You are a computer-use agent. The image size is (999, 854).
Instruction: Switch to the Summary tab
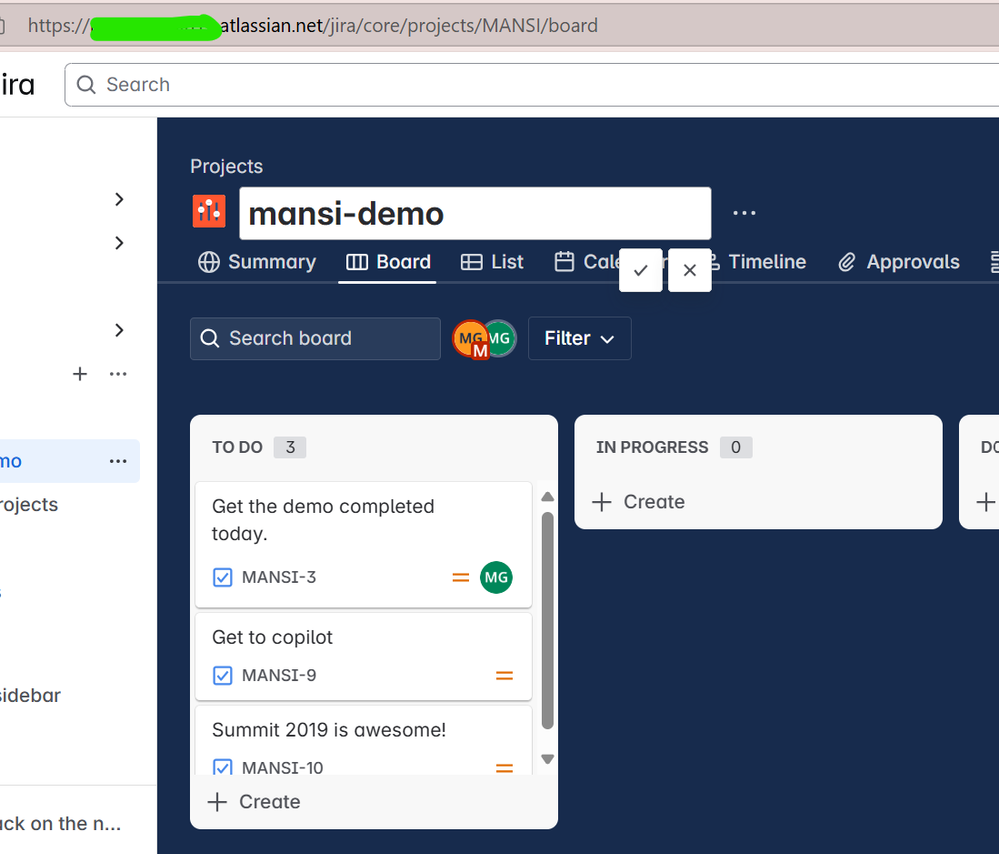tap(257, 262)
